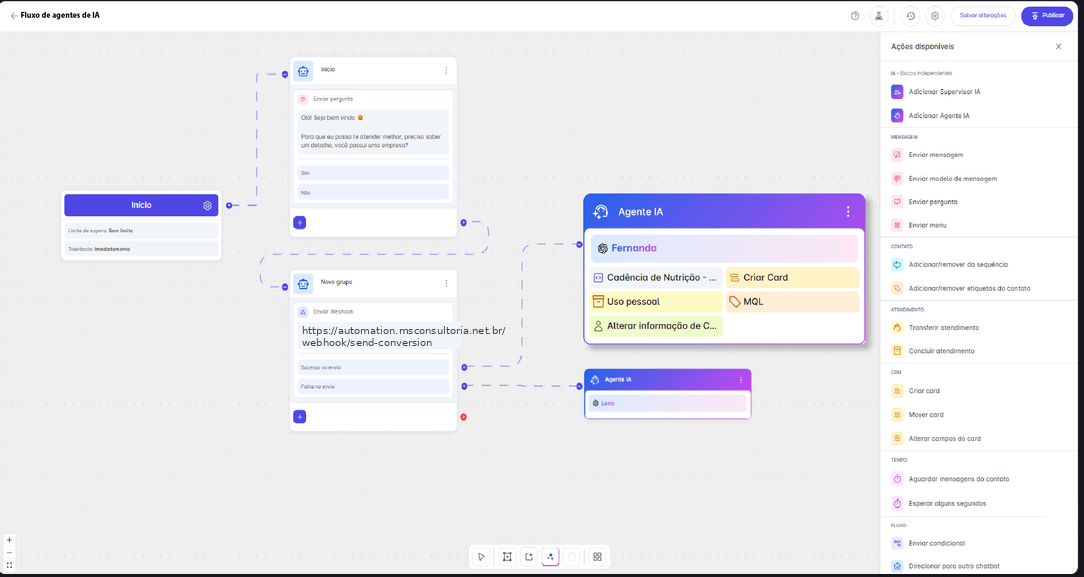Image resolution: width=1084 pixels, height=577 pixels.
Task: Open the test flask icon
Action: pyautogui.click(x=878, y=16)
